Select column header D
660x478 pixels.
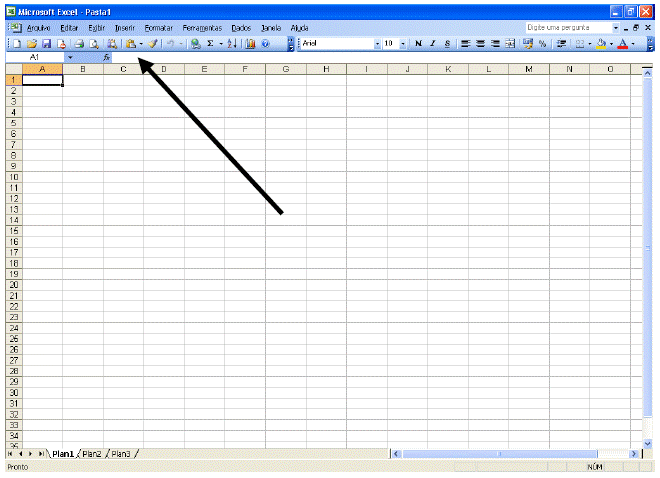click(163, 69)
